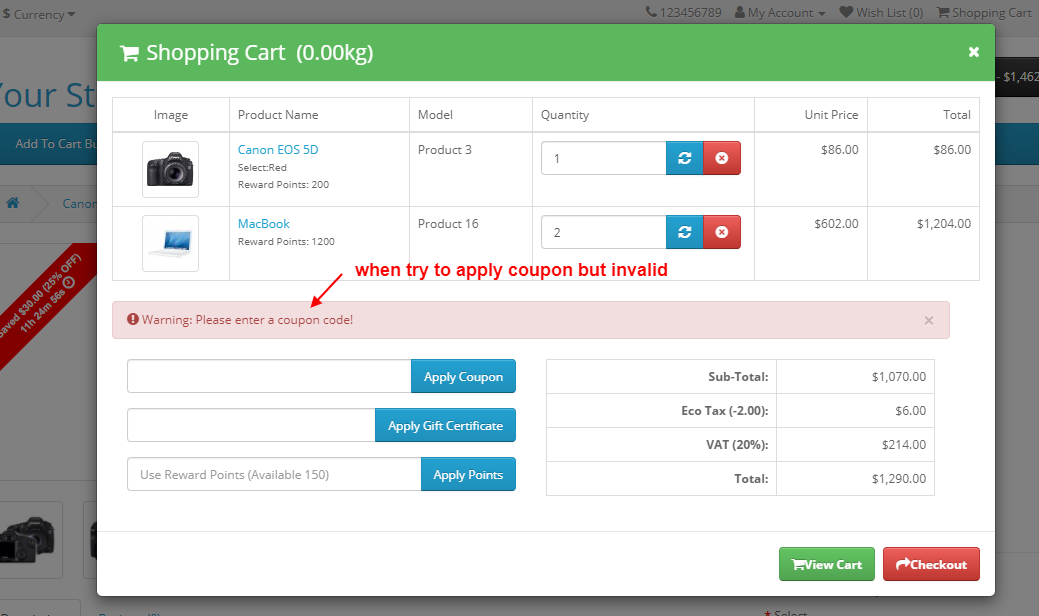1039x616 pixels.
Task: Update quantity for Canon EOS 5D
Action: click(684, 158)
